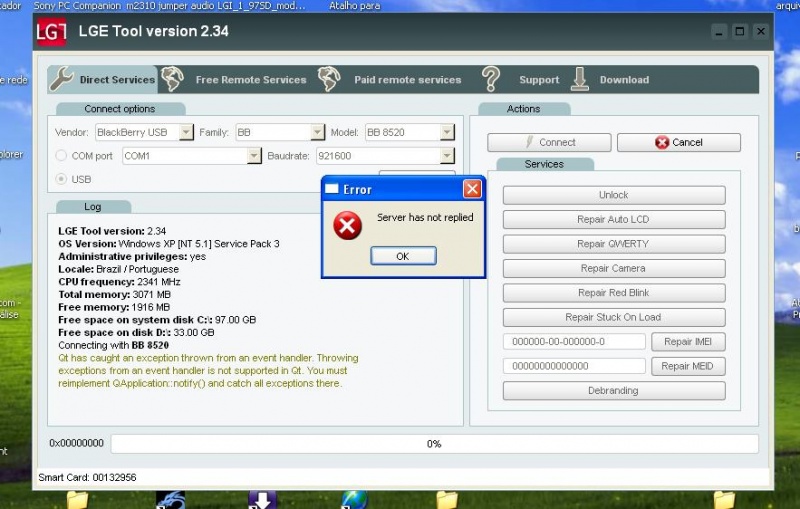Close the Error dialog with red X
The width and height of the screenshot is (800, 509).
472,189
